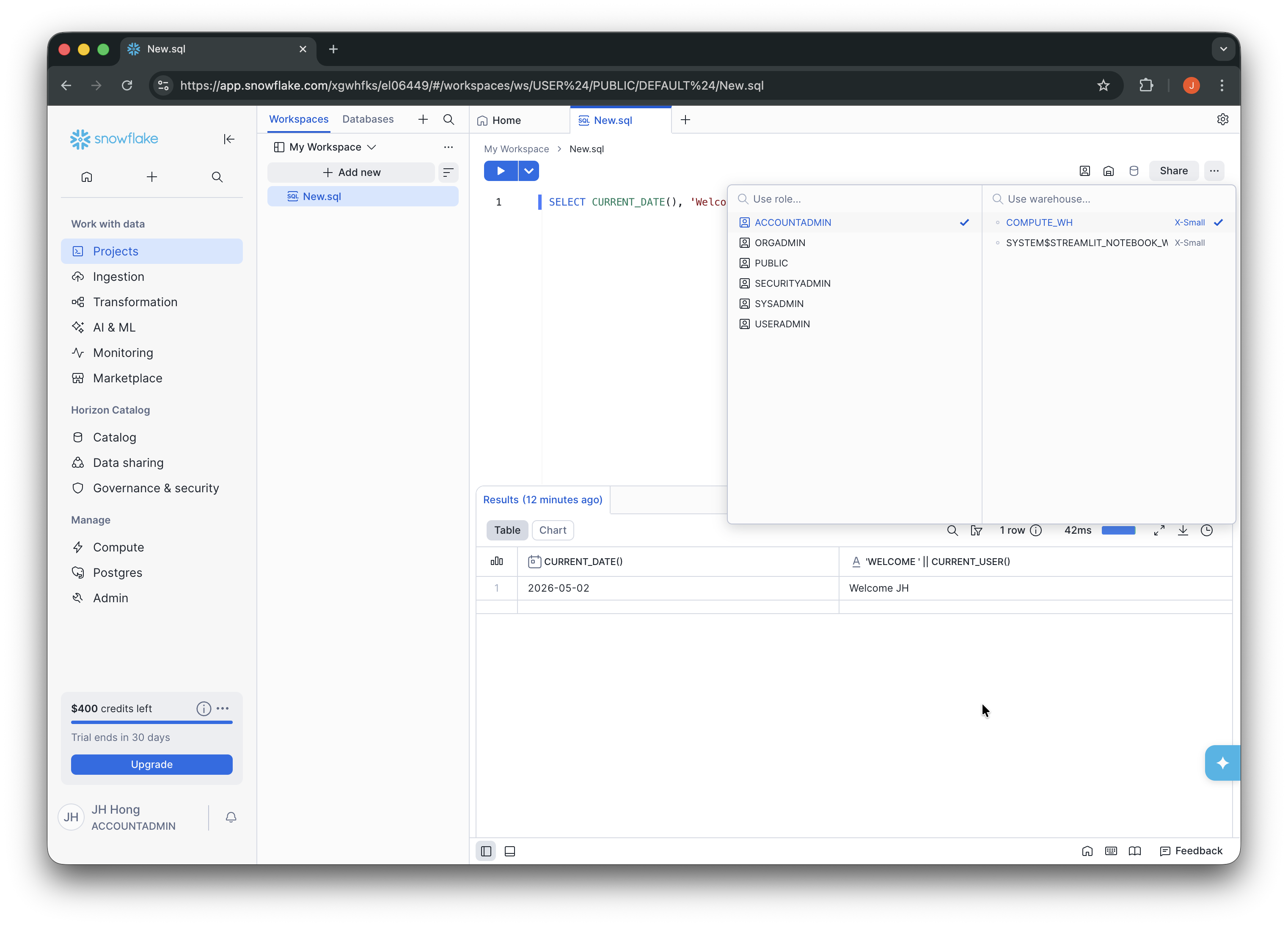This screenshot has height=927, width=1288.
Task: Download the query results
Action: (1183, 530)
